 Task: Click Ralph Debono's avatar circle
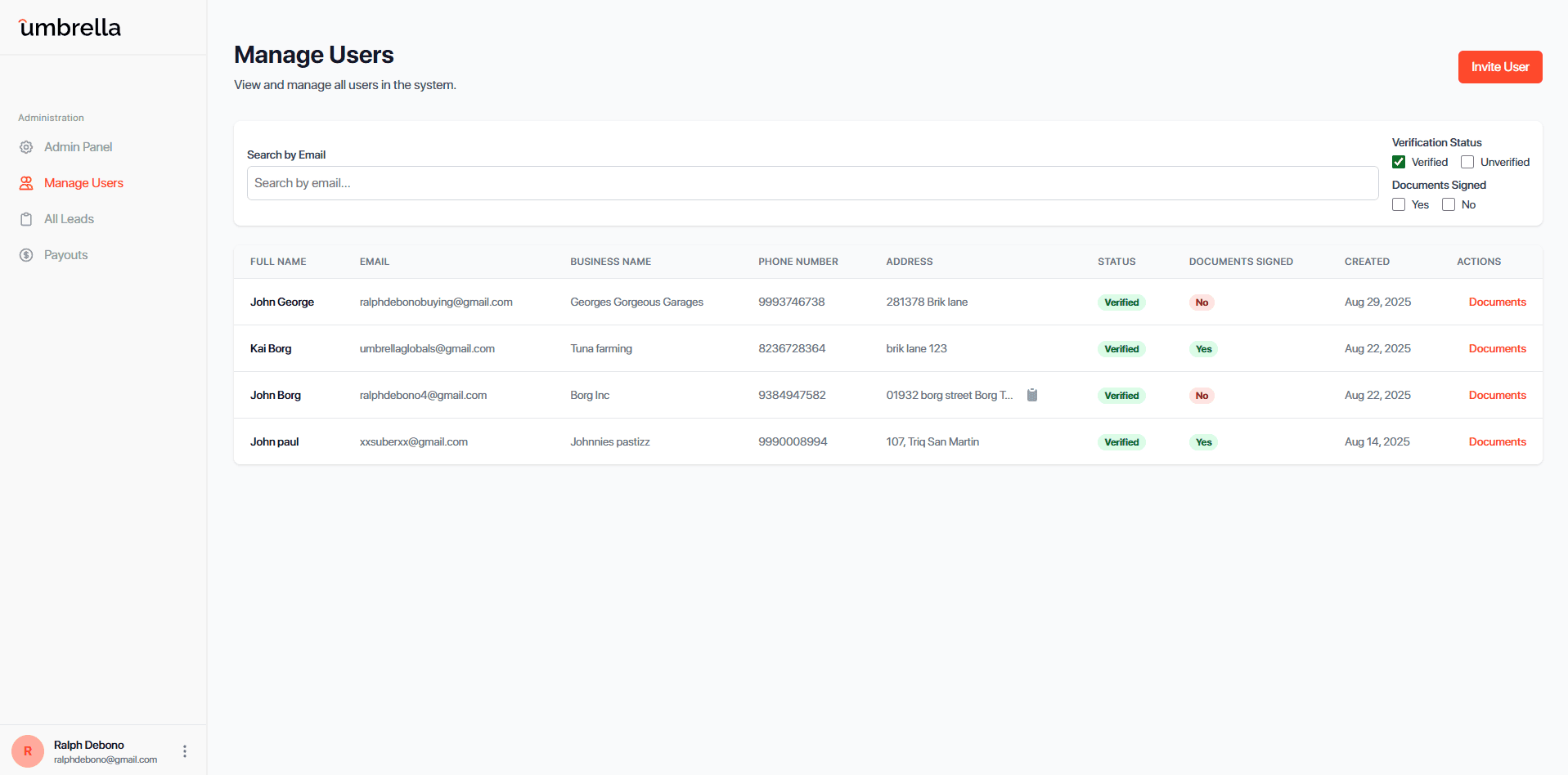click(x=28, y=750)
